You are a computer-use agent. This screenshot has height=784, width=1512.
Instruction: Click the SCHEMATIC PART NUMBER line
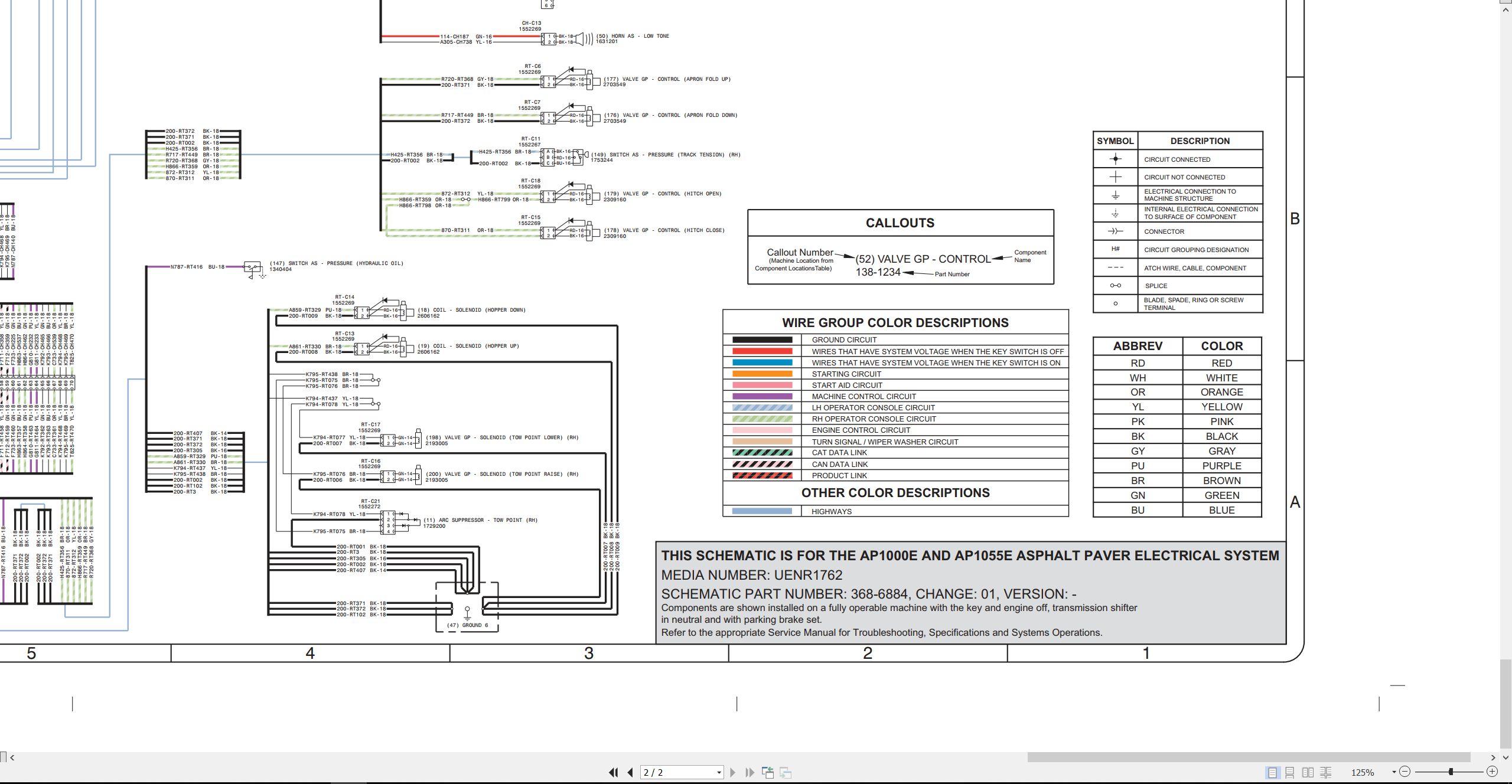[869, 594]
